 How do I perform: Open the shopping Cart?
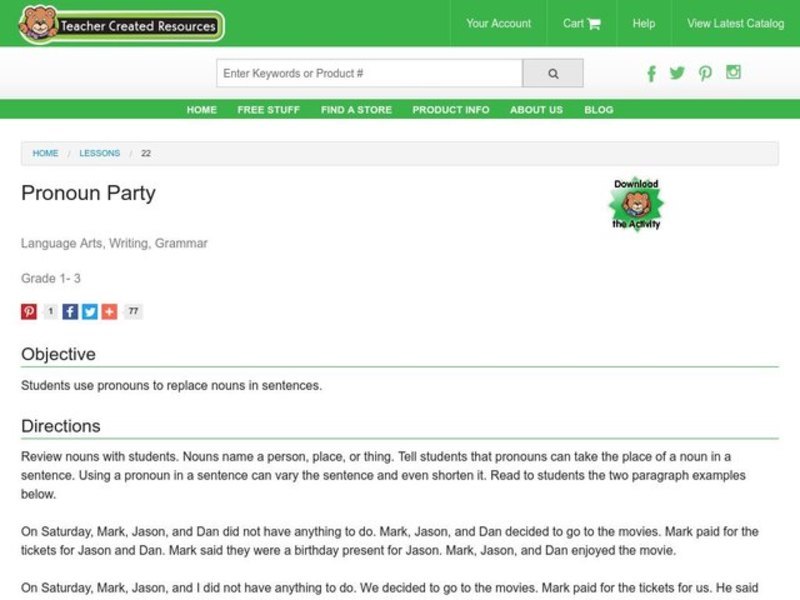click(581, 23)
